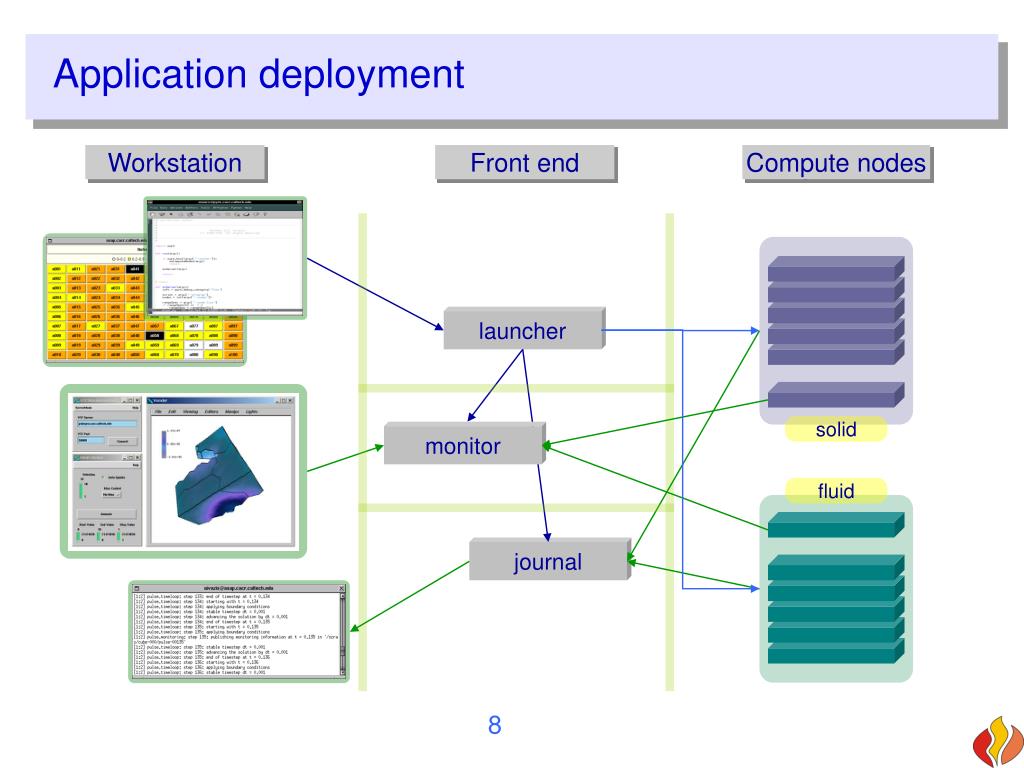Open the Help menu in the server dialog
This screenshot has width=1024, height=768.
point(135,408)
